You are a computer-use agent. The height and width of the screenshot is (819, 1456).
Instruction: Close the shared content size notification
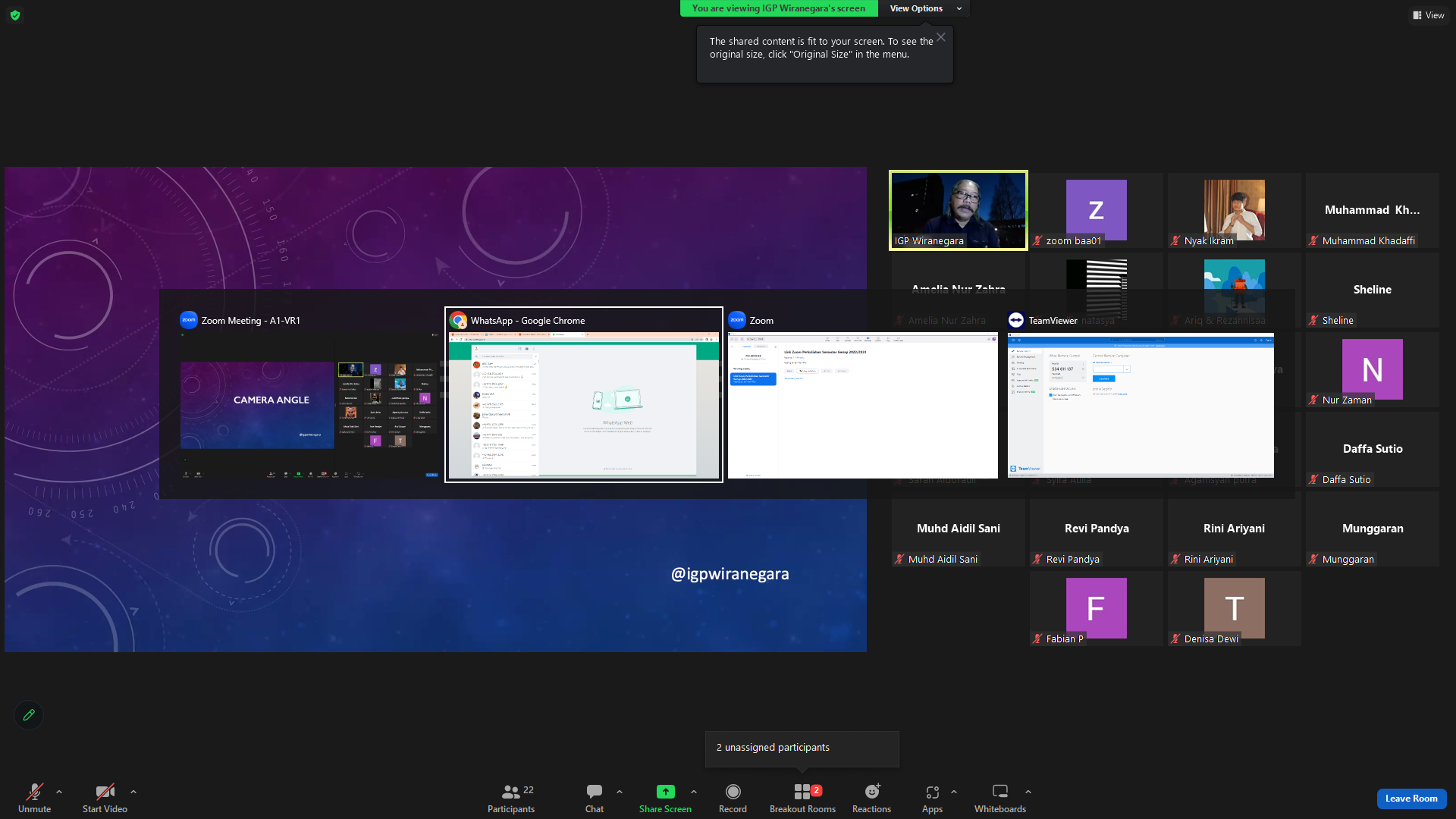941,37
